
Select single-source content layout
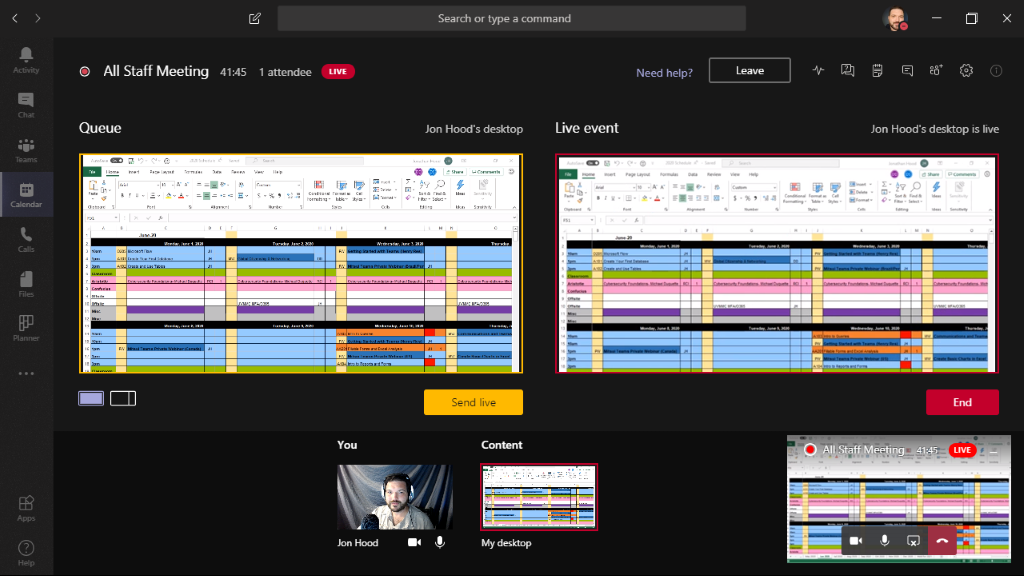[x=91, y=399]
